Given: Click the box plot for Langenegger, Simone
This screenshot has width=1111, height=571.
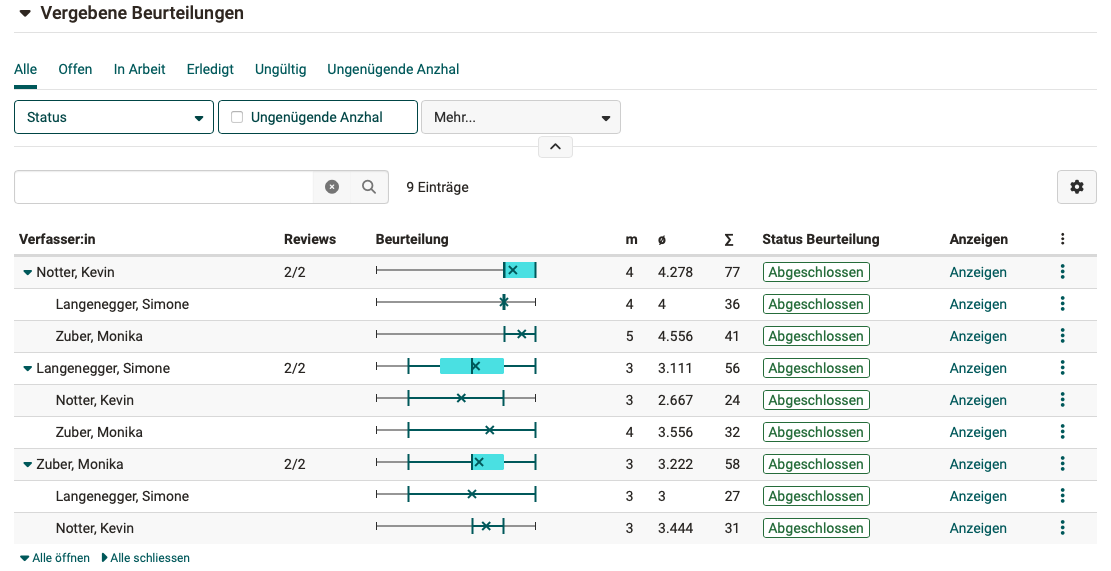Looking at the screenshot, I should 456,368.
